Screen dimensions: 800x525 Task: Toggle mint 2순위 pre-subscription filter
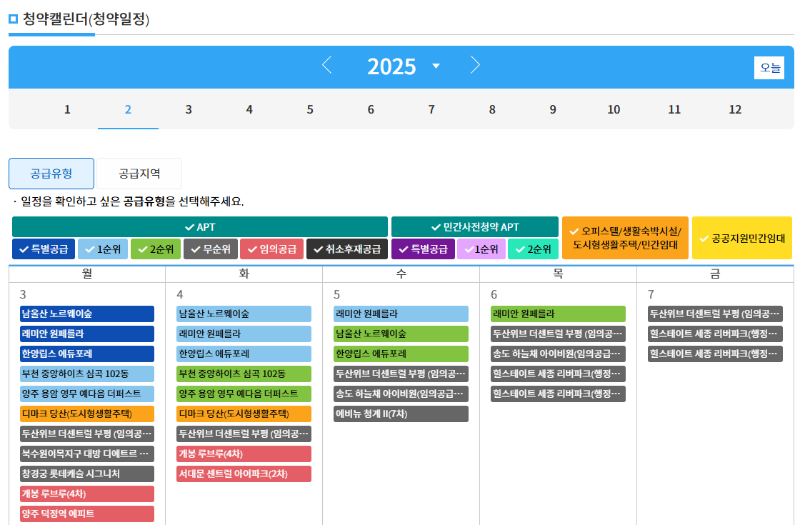pos(533,249)
